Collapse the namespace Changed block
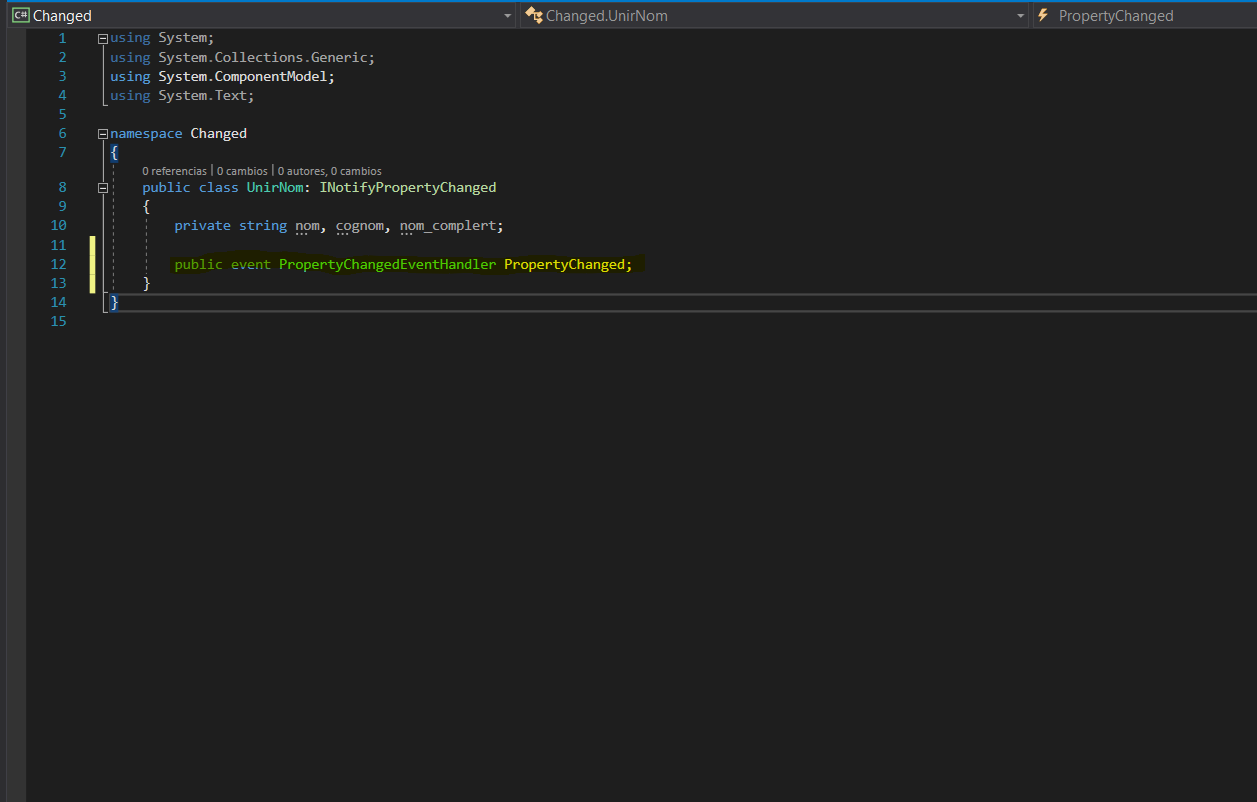The height and width of the screenshot is (802, 1257). pos(102,134)
